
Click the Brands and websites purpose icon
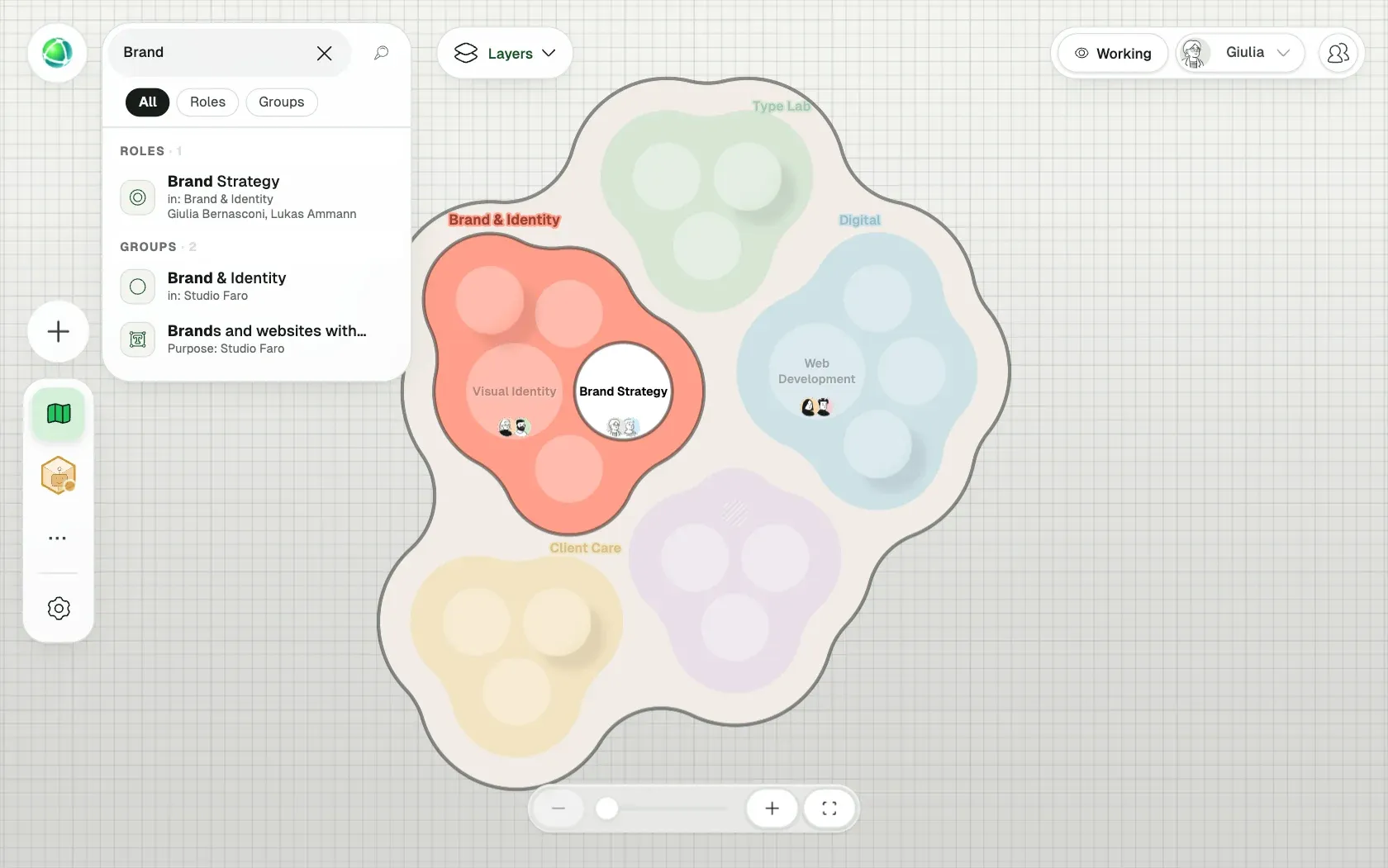(x=137, y=339)
